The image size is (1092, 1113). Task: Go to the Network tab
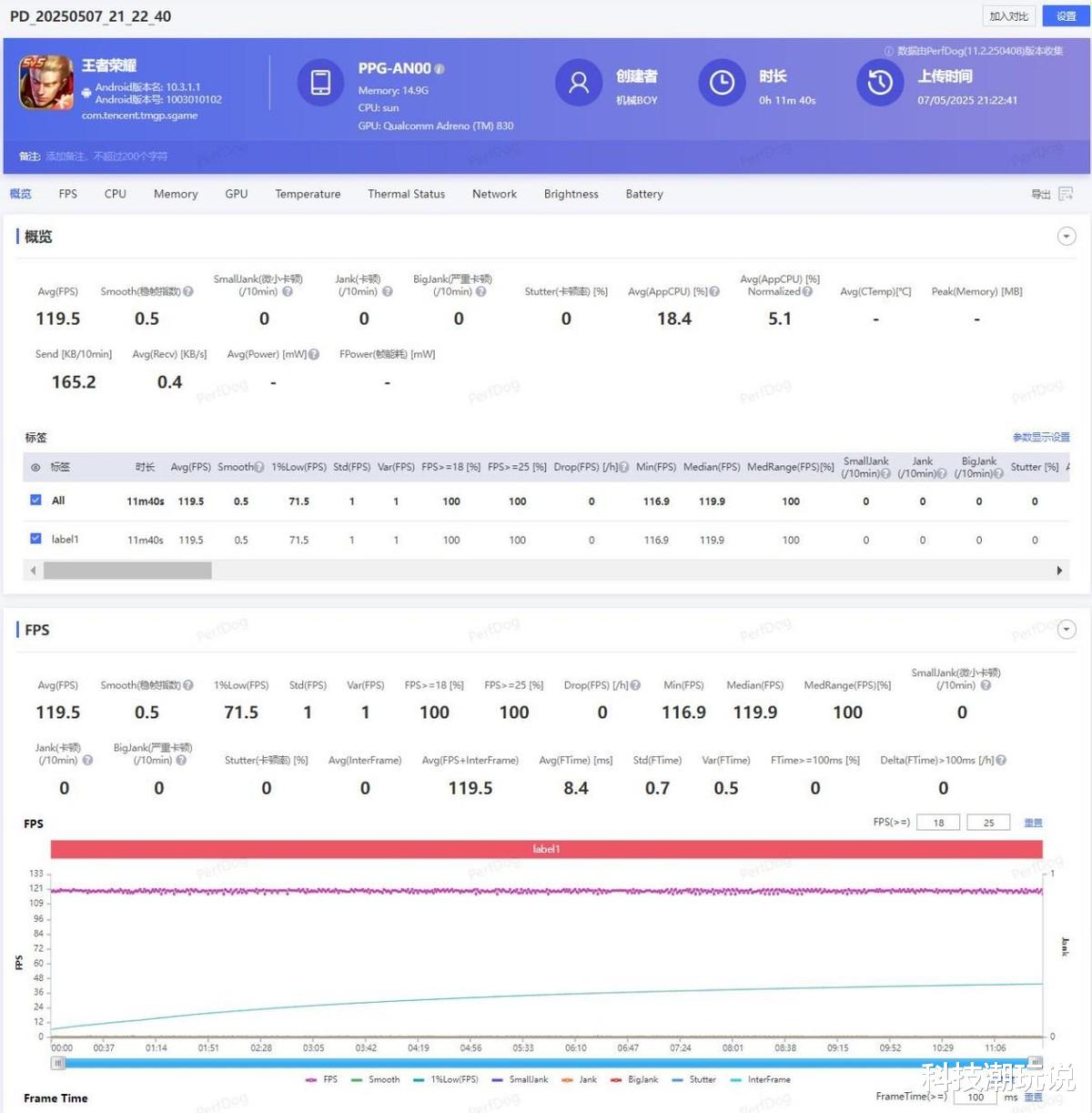pos(494,194)
